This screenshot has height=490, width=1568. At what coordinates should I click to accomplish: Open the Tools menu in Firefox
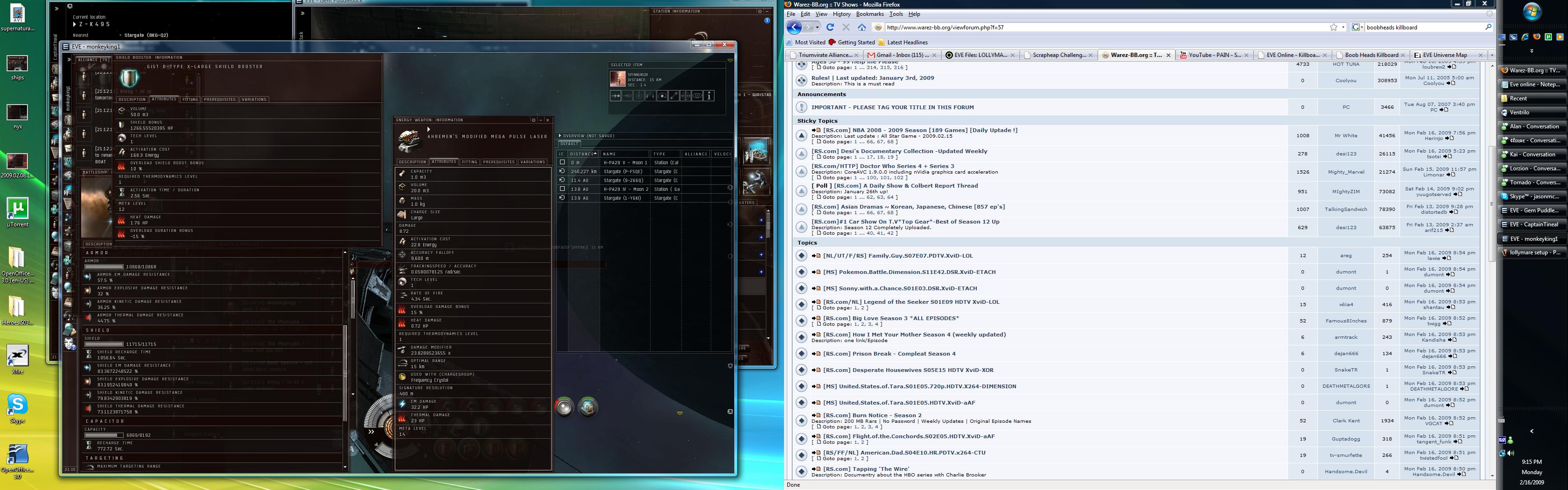tap(896, 14)
